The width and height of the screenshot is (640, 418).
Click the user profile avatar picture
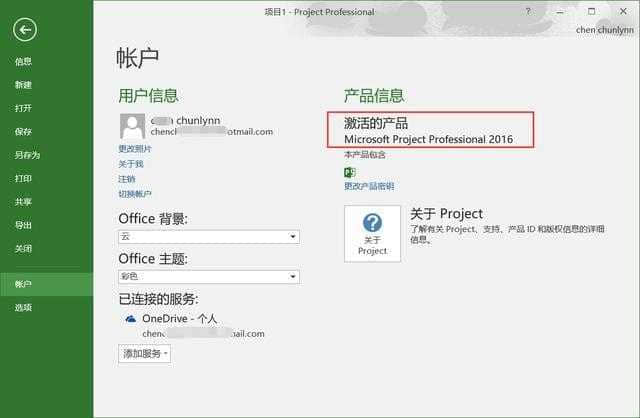tap(132, 126)
